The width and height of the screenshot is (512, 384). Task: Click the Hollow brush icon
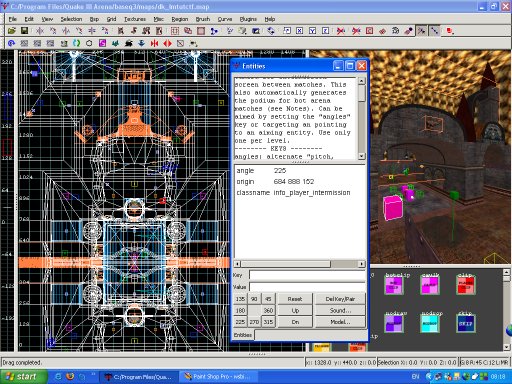(201, 31)
